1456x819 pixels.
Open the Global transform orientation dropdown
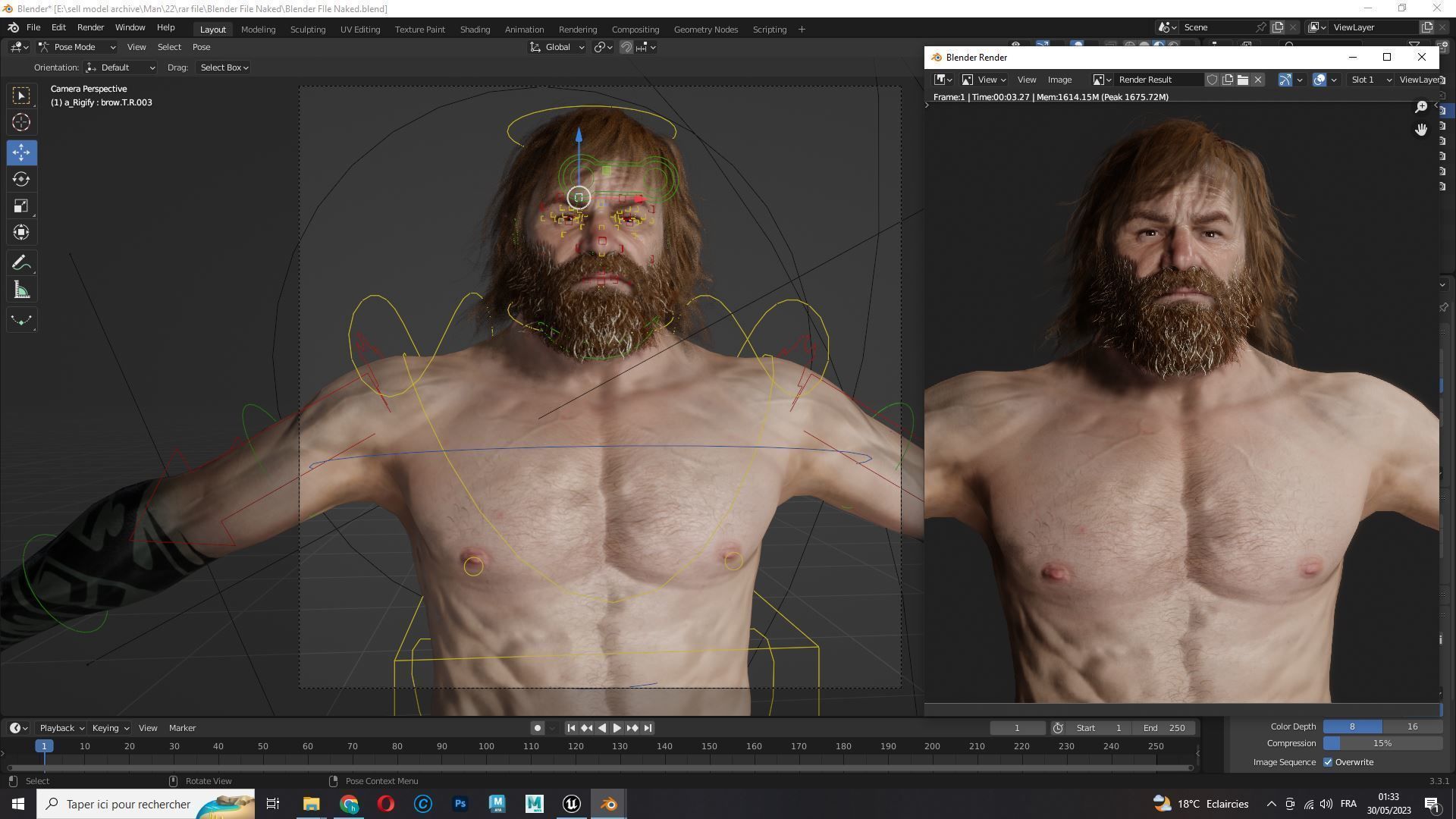(x=557, y=47)
